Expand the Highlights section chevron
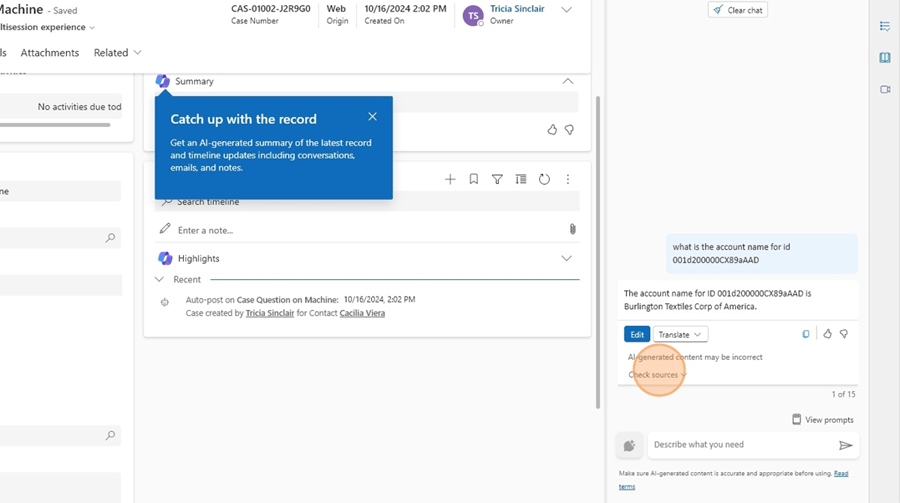 (566, 258)
